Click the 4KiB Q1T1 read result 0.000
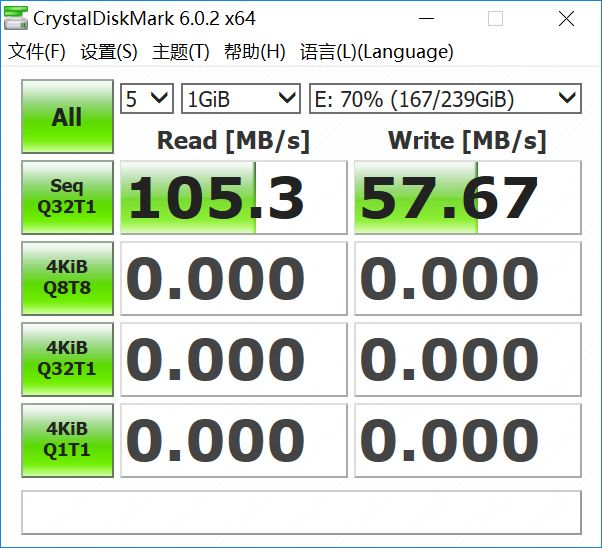This screenshot has height=548, width=602. pyautogui.click(x=234, y=440)
